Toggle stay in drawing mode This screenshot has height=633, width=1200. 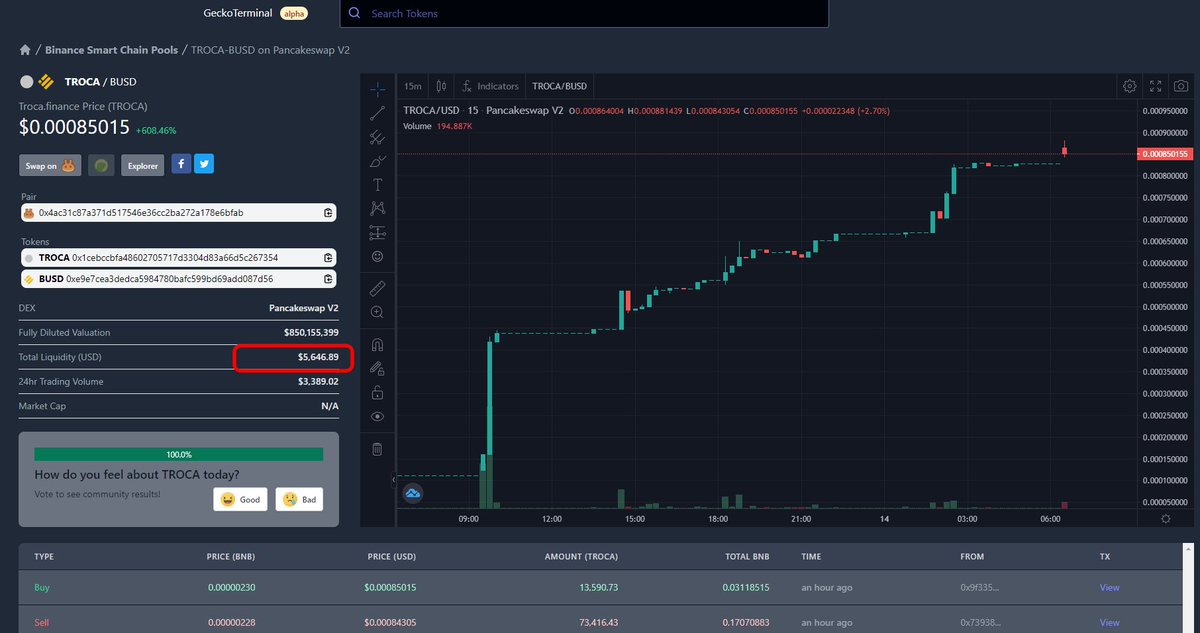(x=377, y=368)
